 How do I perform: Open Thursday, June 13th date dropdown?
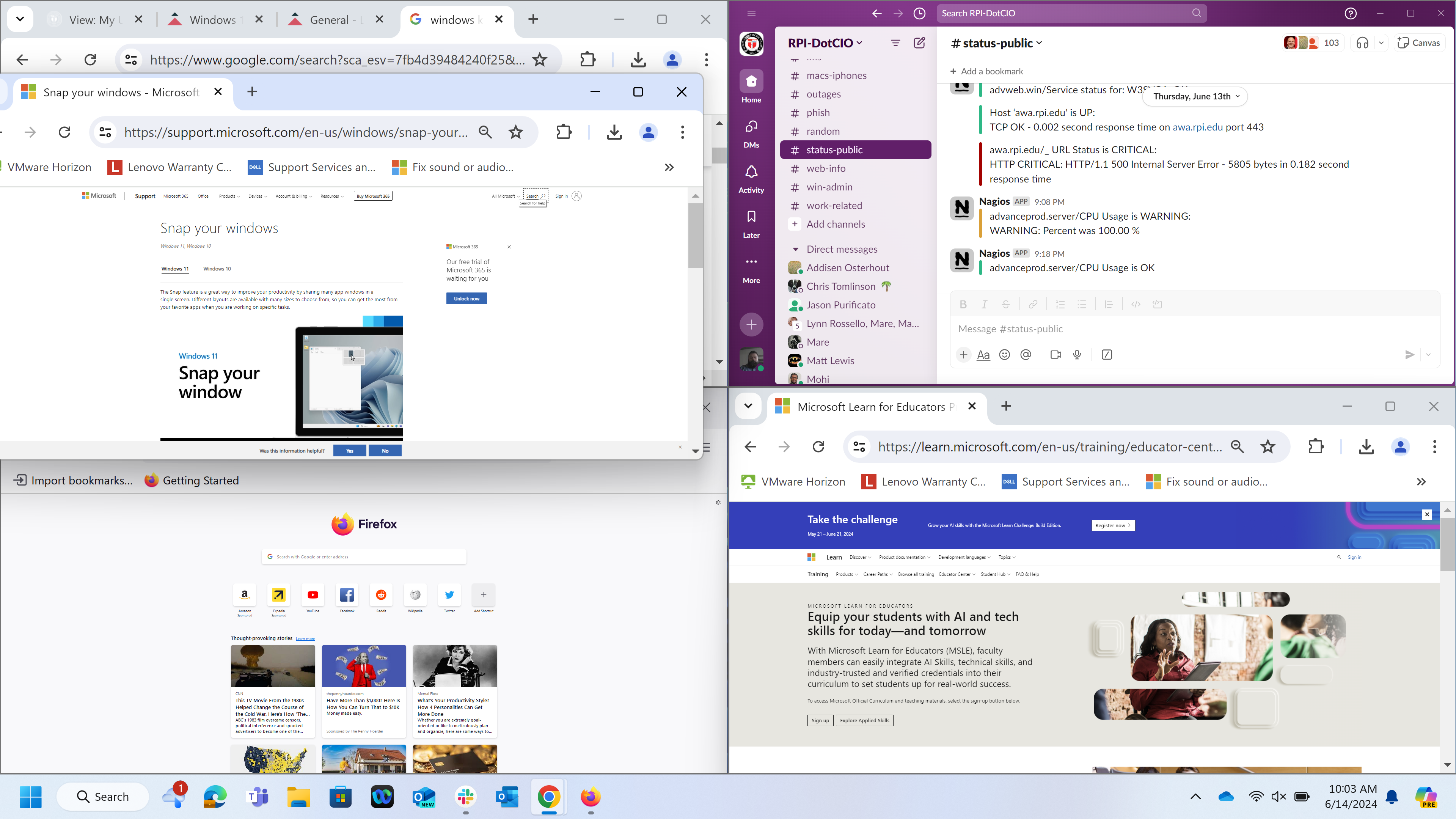click(1195, 96)
